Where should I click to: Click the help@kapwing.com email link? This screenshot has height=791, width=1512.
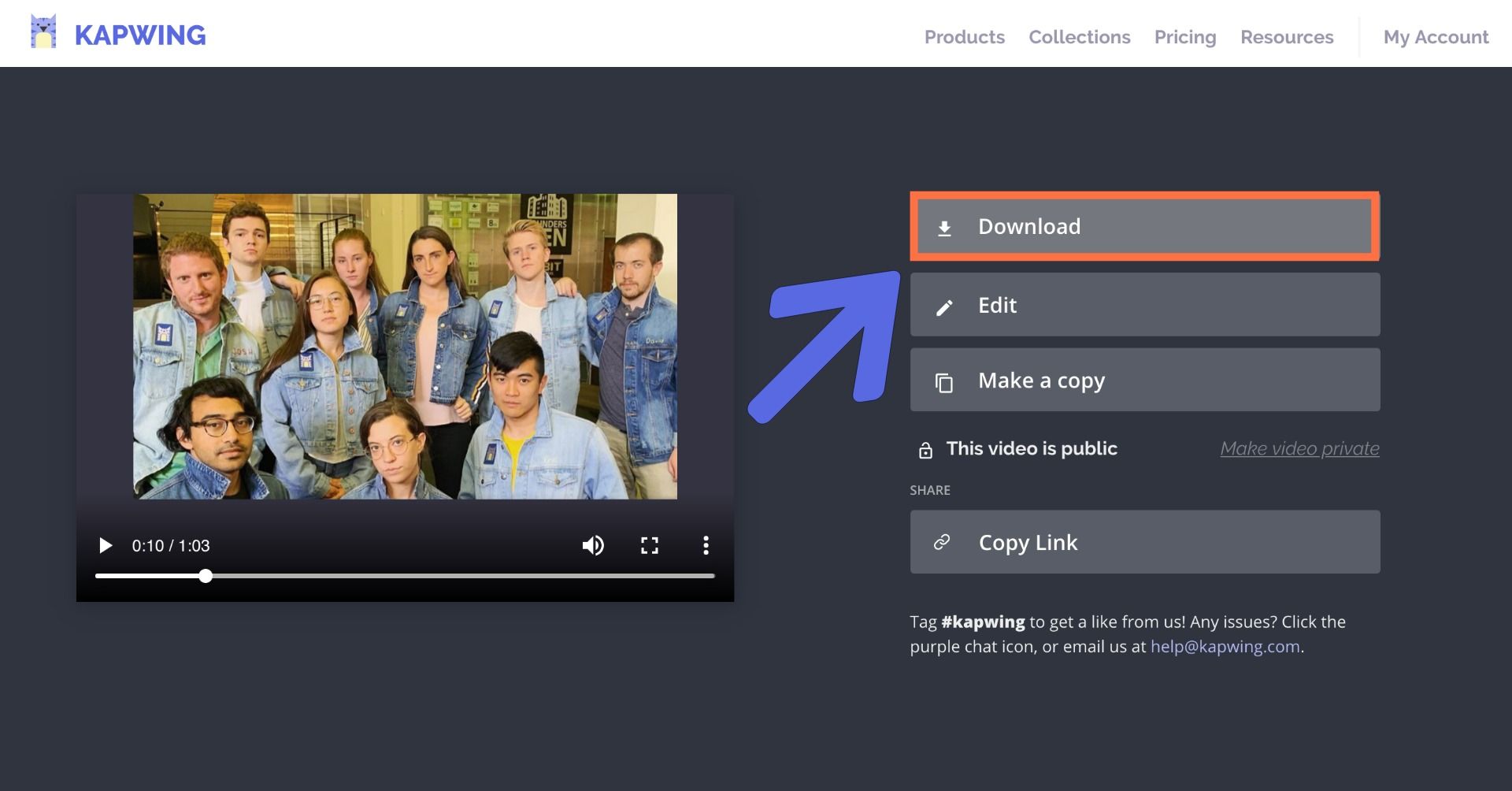[x=1225, y=647]
